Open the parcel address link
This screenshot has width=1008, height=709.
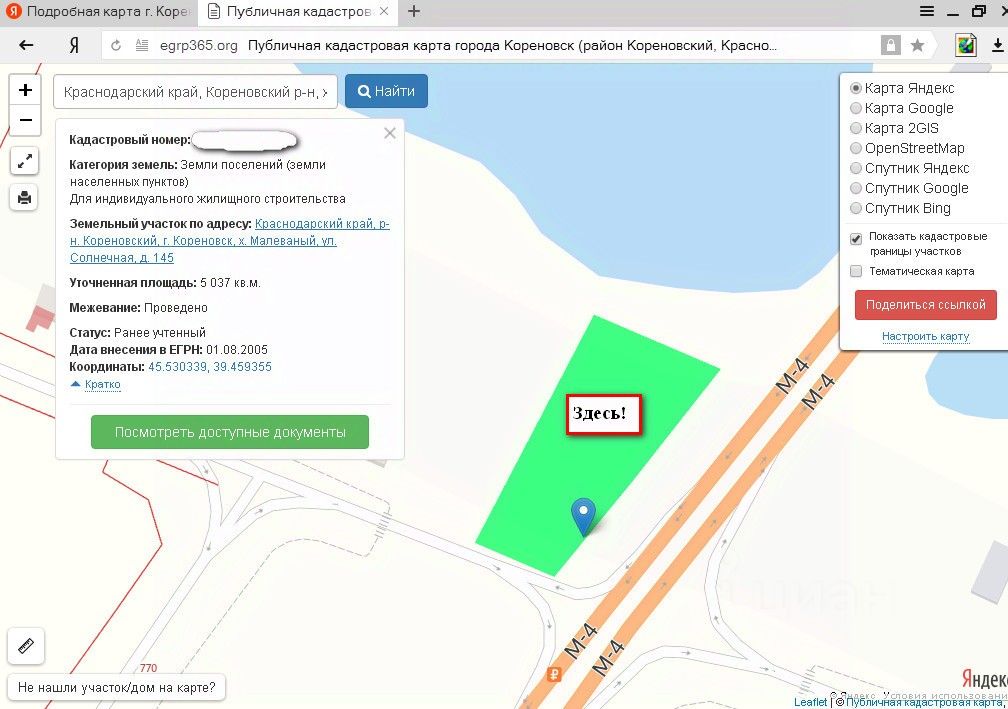coord(230,241)
